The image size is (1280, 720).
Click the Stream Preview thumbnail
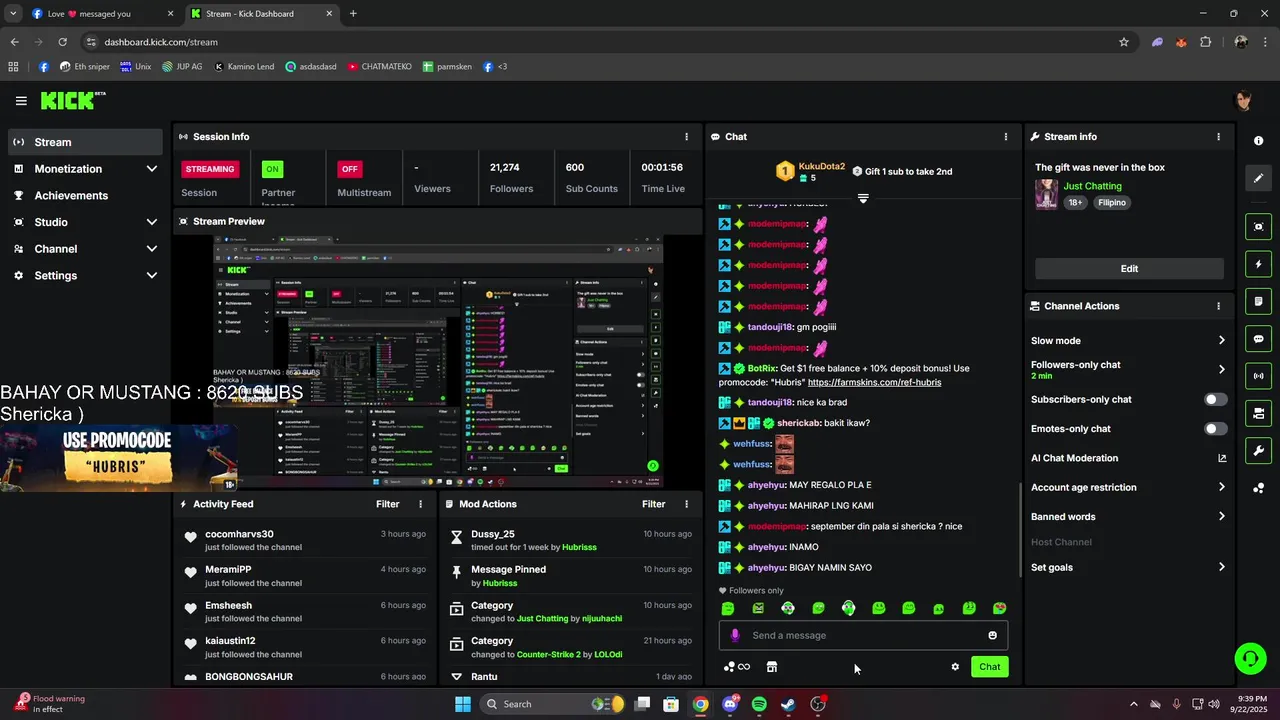coord(438,362)
